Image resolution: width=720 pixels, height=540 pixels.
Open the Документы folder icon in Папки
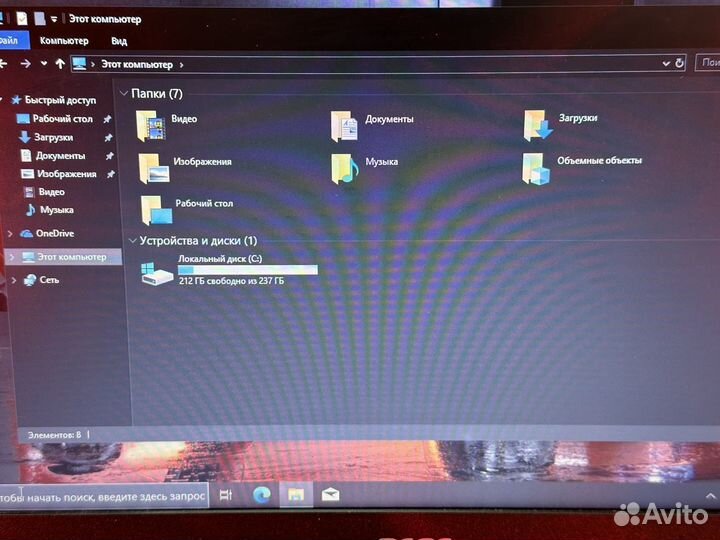coord(345,125)
